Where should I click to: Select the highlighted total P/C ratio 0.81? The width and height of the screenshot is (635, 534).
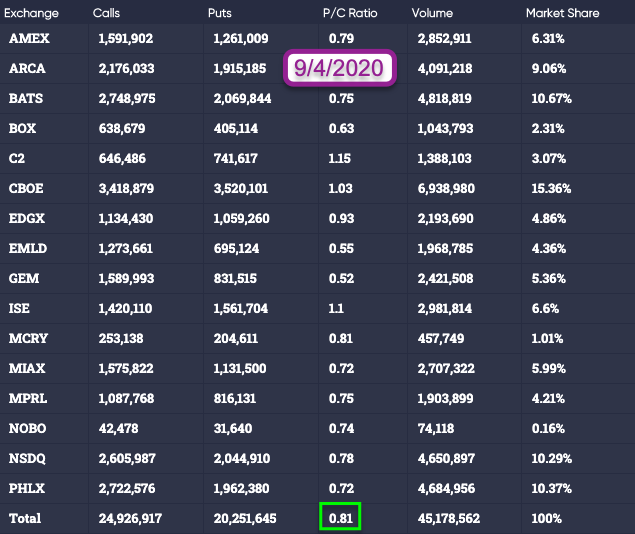click(340, 518)
